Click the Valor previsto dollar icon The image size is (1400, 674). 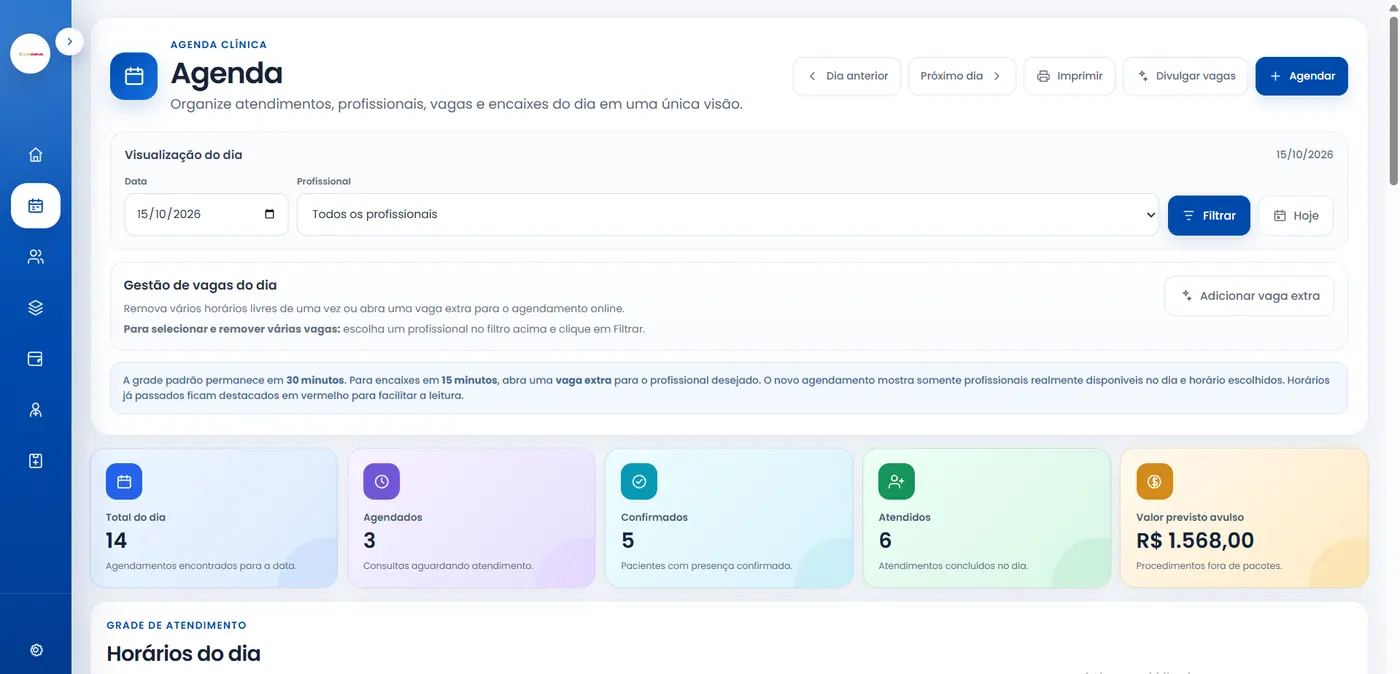(1154, 482)
